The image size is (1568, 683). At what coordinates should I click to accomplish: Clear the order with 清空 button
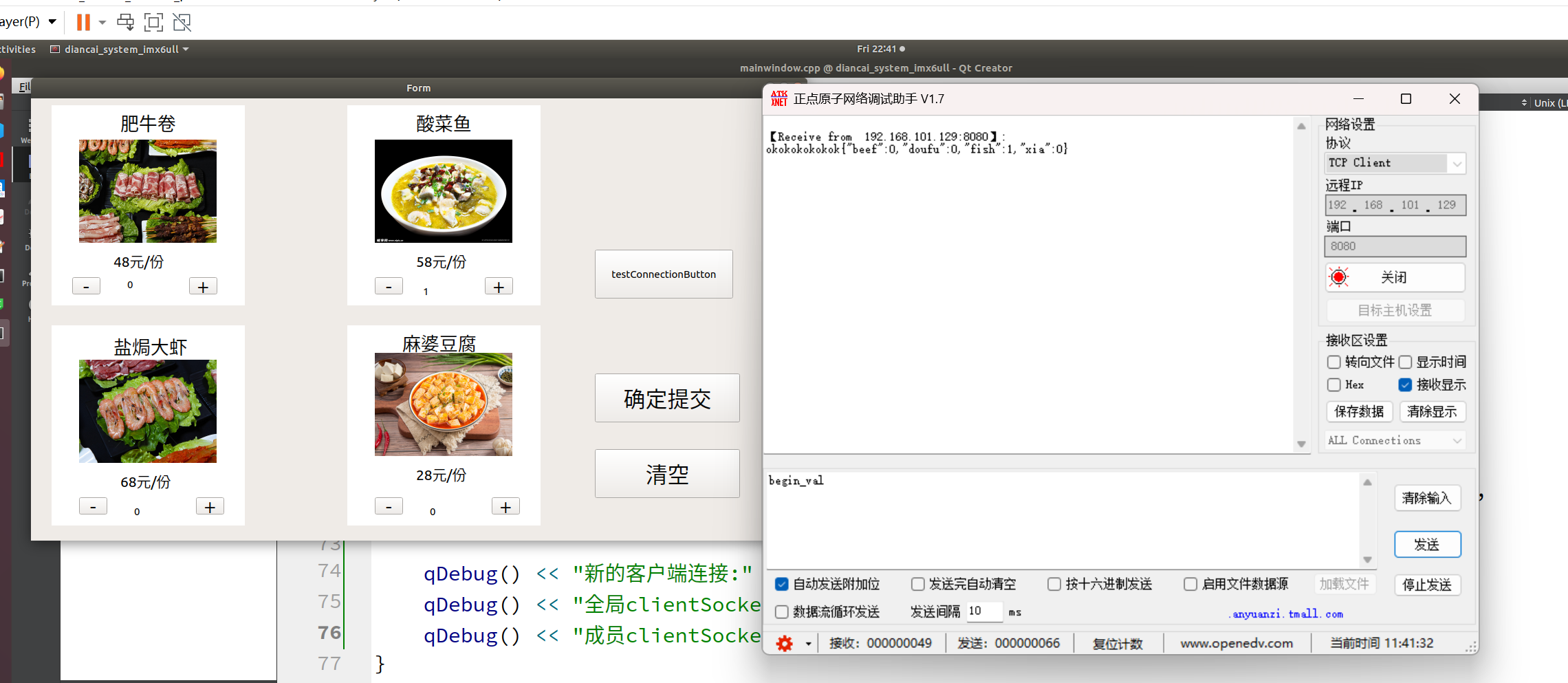point(667,474)
